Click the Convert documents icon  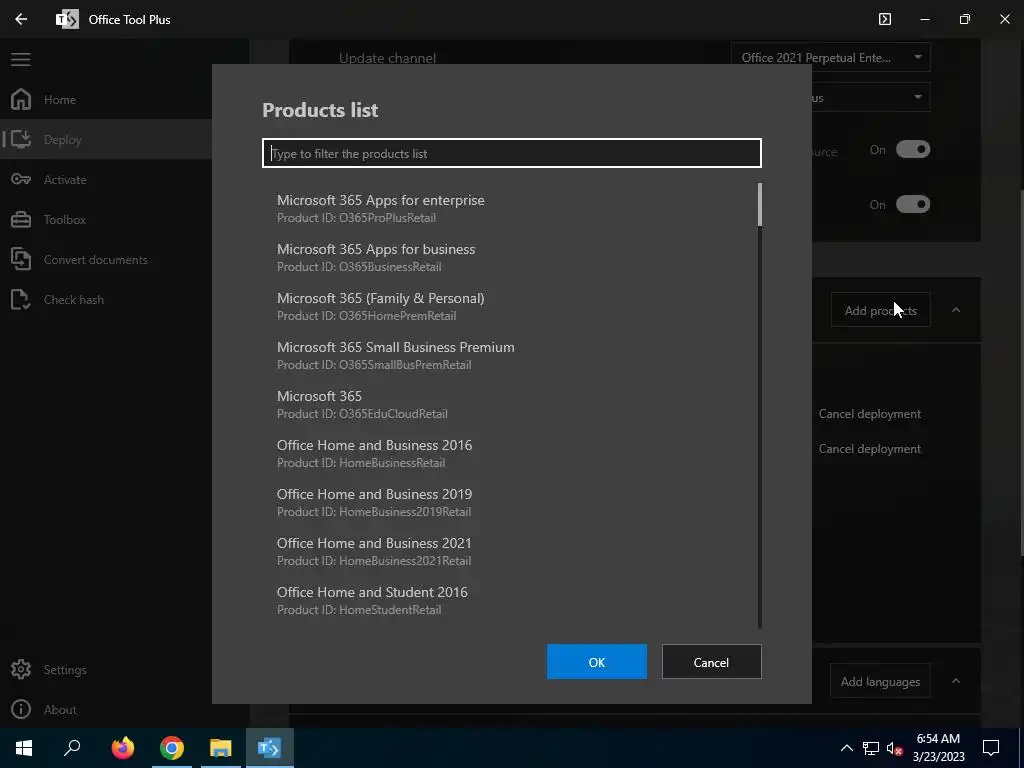pyautogui.click(x=21, y=259)
